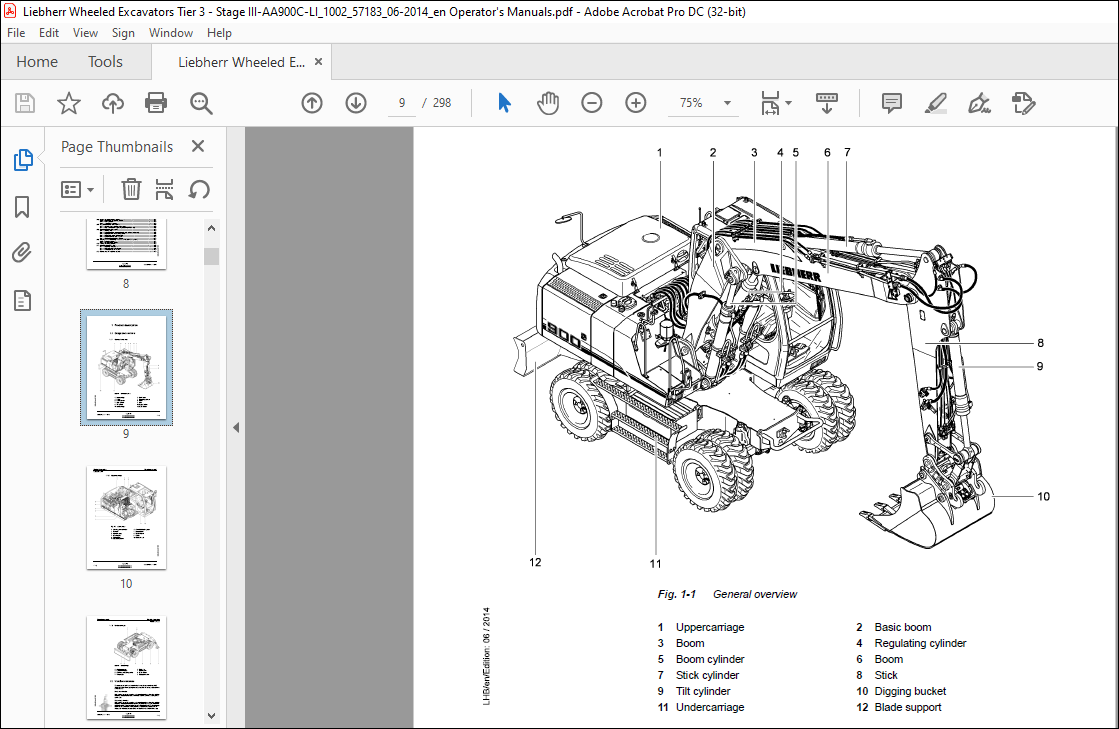
Task: Add a sticky note comment
Action: [x=892, y=103]
